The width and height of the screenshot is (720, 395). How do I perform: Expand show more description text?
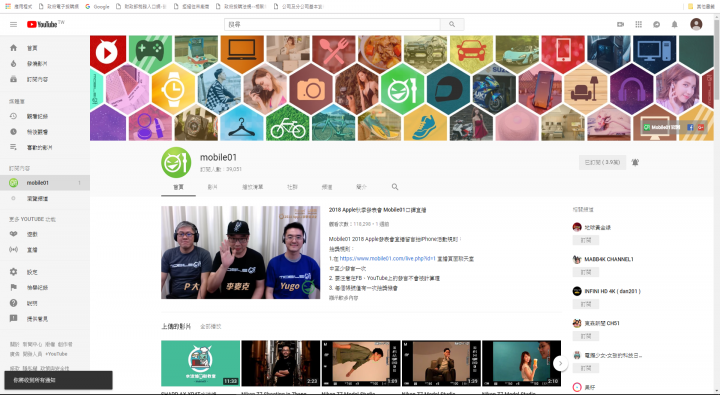(343, 298)
